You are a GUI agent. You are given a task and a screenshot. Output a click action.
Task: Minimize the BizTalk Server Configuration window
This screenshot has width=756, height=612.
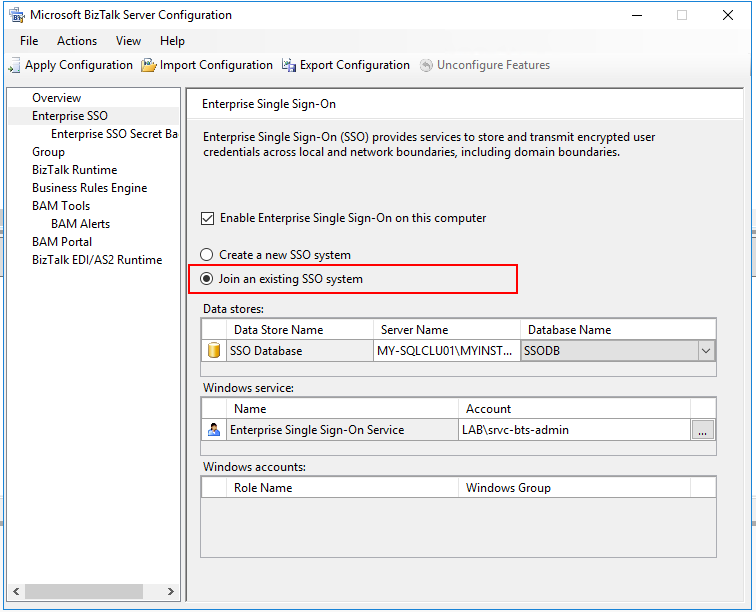(637, 15)
